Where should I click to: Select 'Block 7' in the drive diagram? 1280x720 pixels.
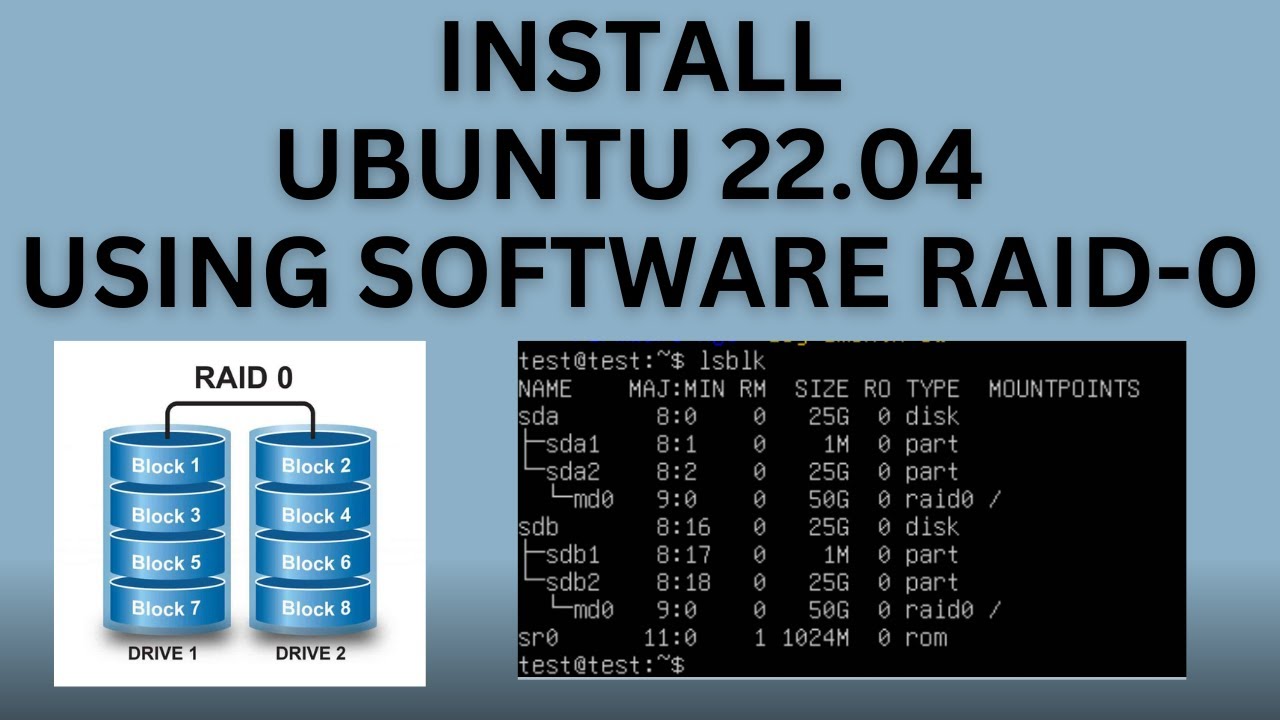[x=165, y=608]
